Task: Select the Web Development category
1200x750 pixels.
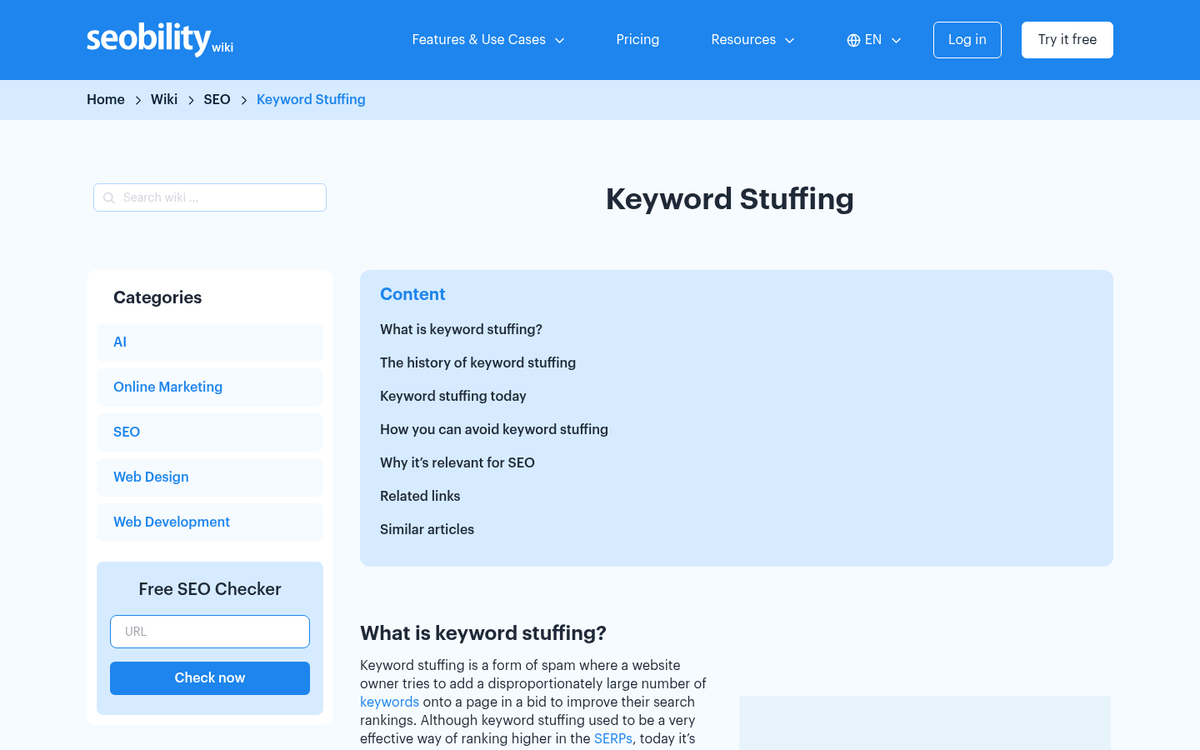Action: tap(210, 522)
